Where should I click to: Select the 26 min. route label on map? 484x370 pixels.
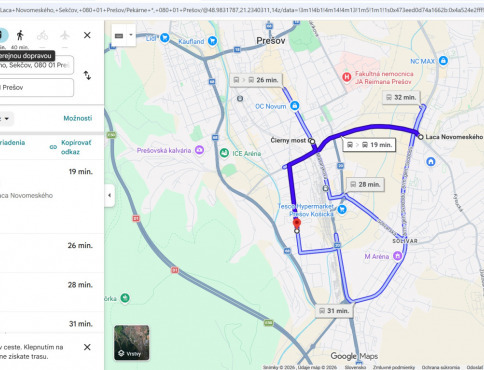click(256, 80)
